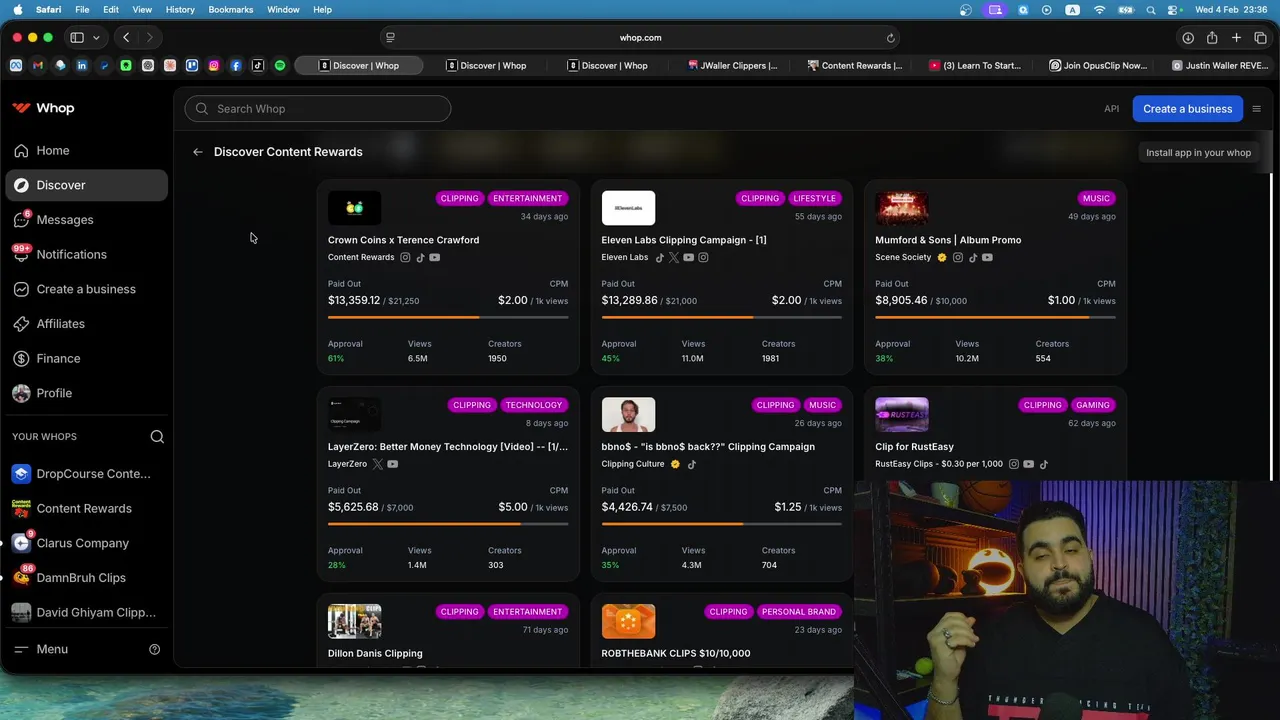Switch to Join OpusClip Now tab
Image resolution: width=1280 pixels, height=720 pixels.
[1098, 66]
